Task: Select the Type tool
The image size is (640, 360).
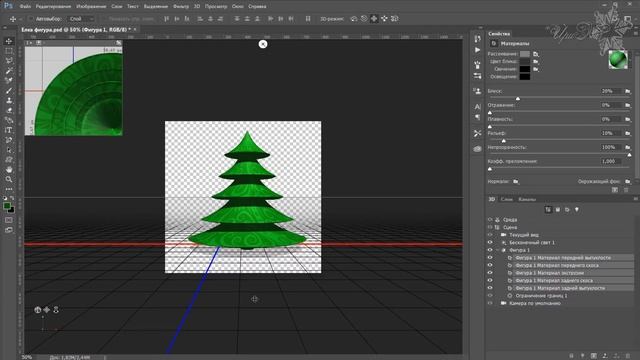Action: [9, 130]
